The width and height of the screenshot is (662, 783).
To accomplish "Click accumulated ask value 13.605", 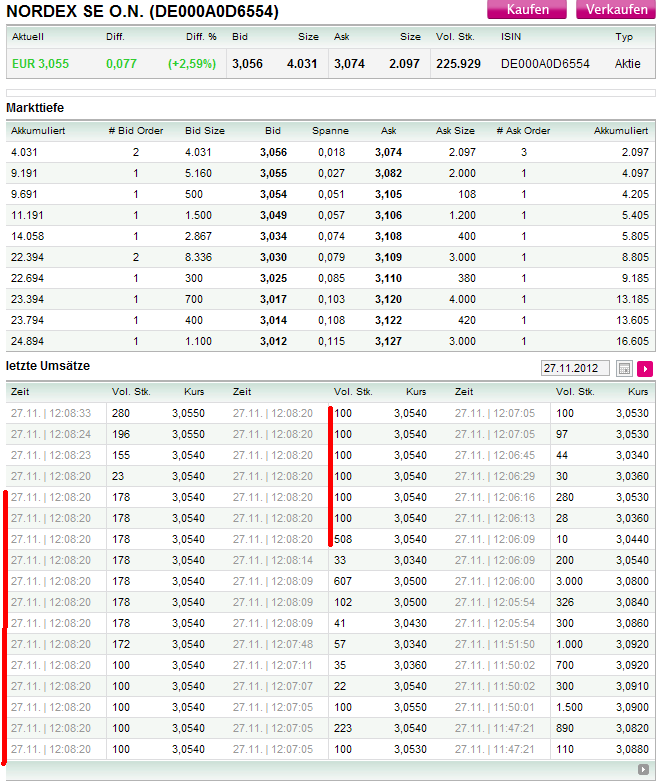I will (x=633, y=320).
